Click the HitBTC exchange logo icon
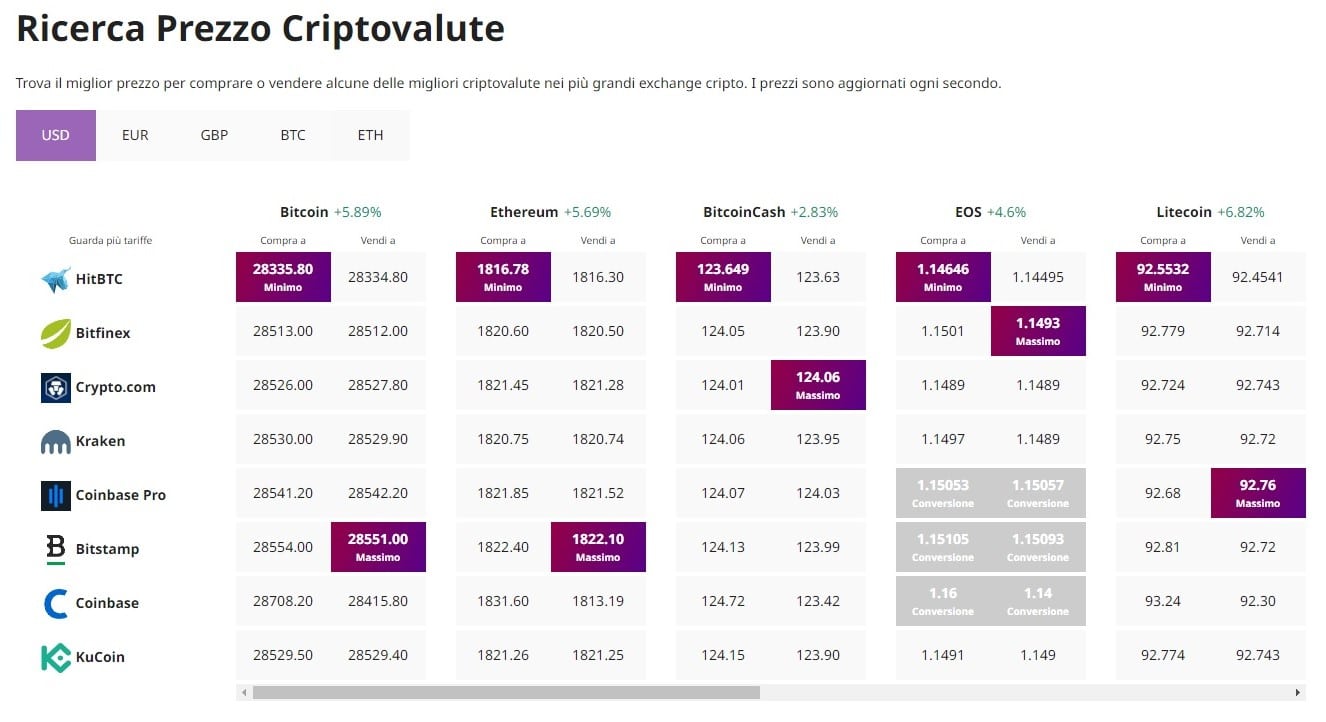Screen dimensions: 1326x722 tap(55, 279)
